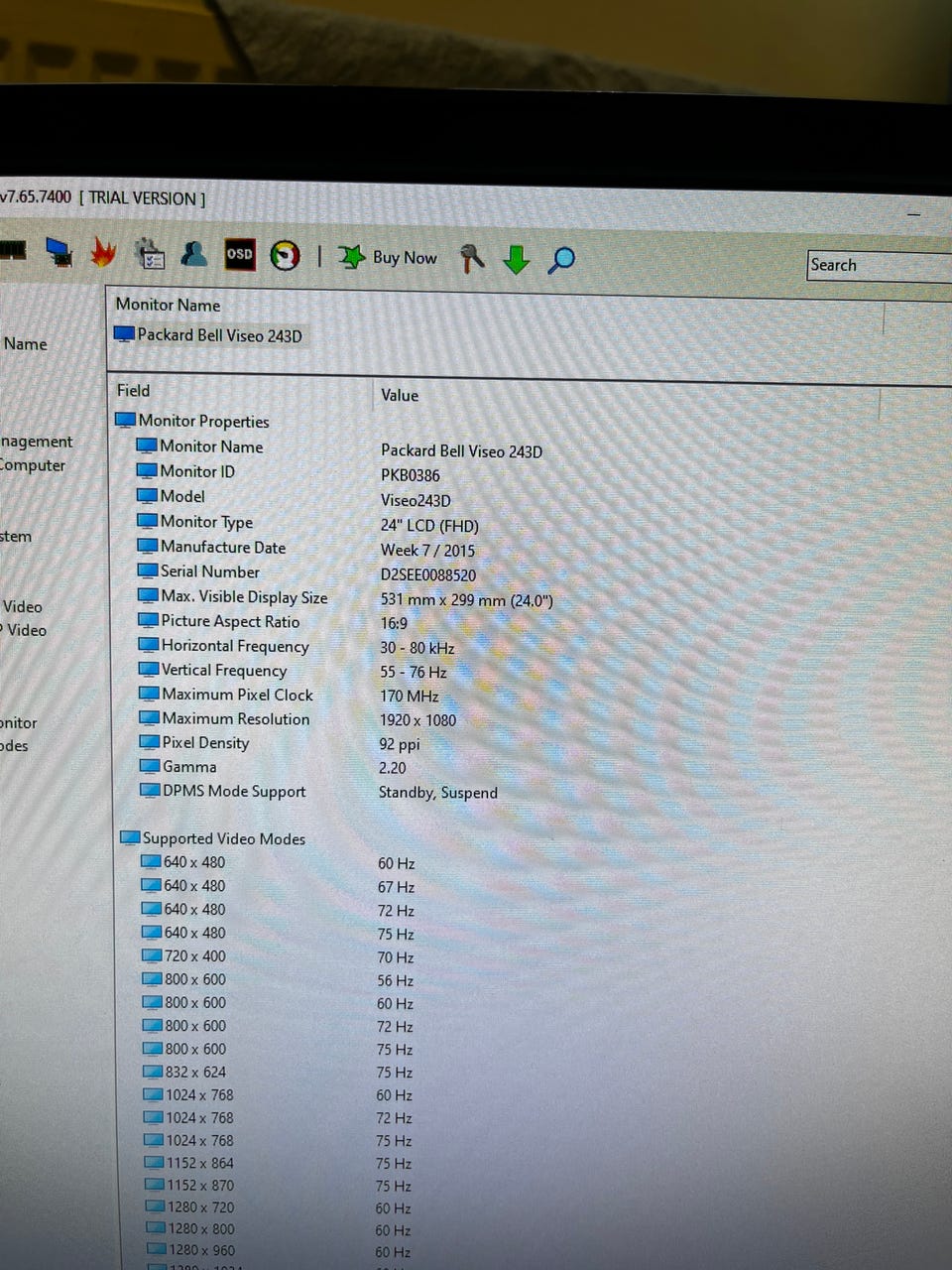Click the icon beside Maximum Resolution
952x1270 pixels.
150,718
